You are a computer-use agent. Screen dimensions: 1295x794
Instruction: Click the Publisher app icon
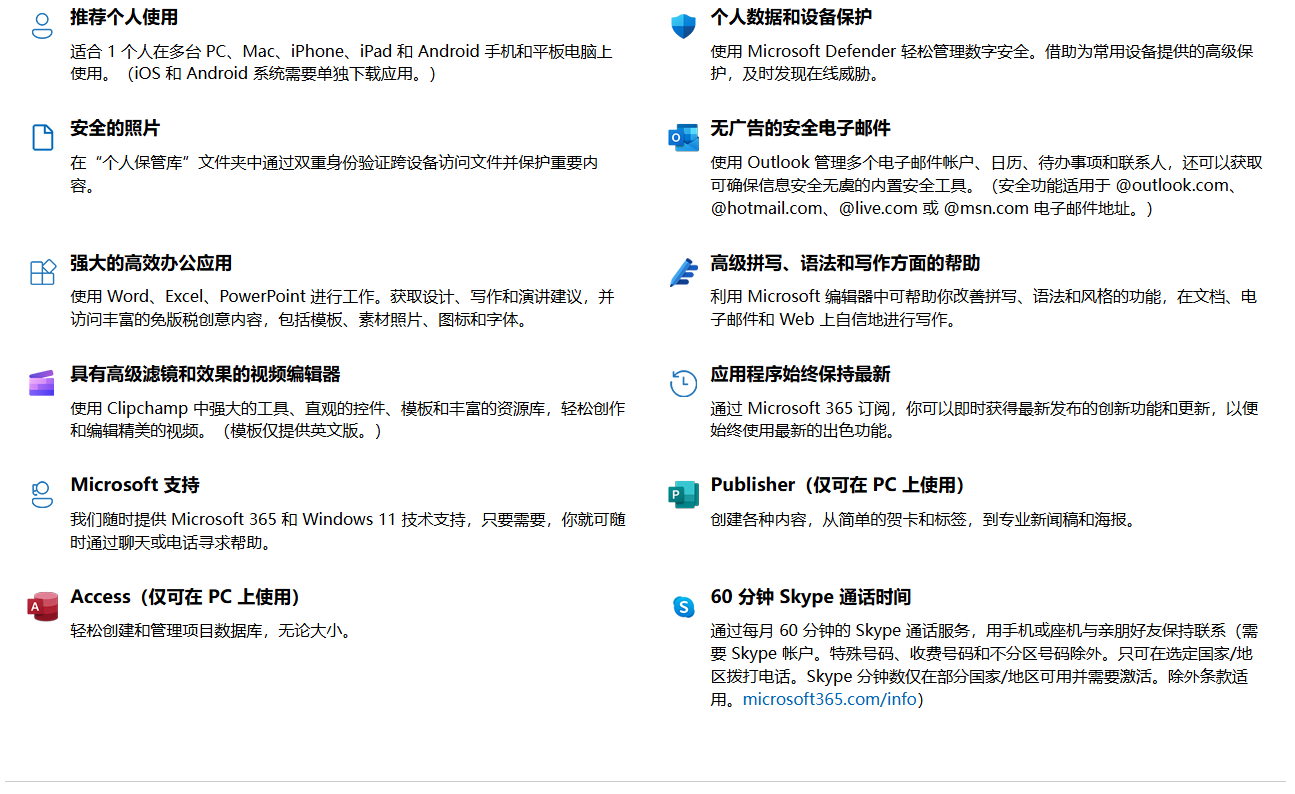[683, 494]
